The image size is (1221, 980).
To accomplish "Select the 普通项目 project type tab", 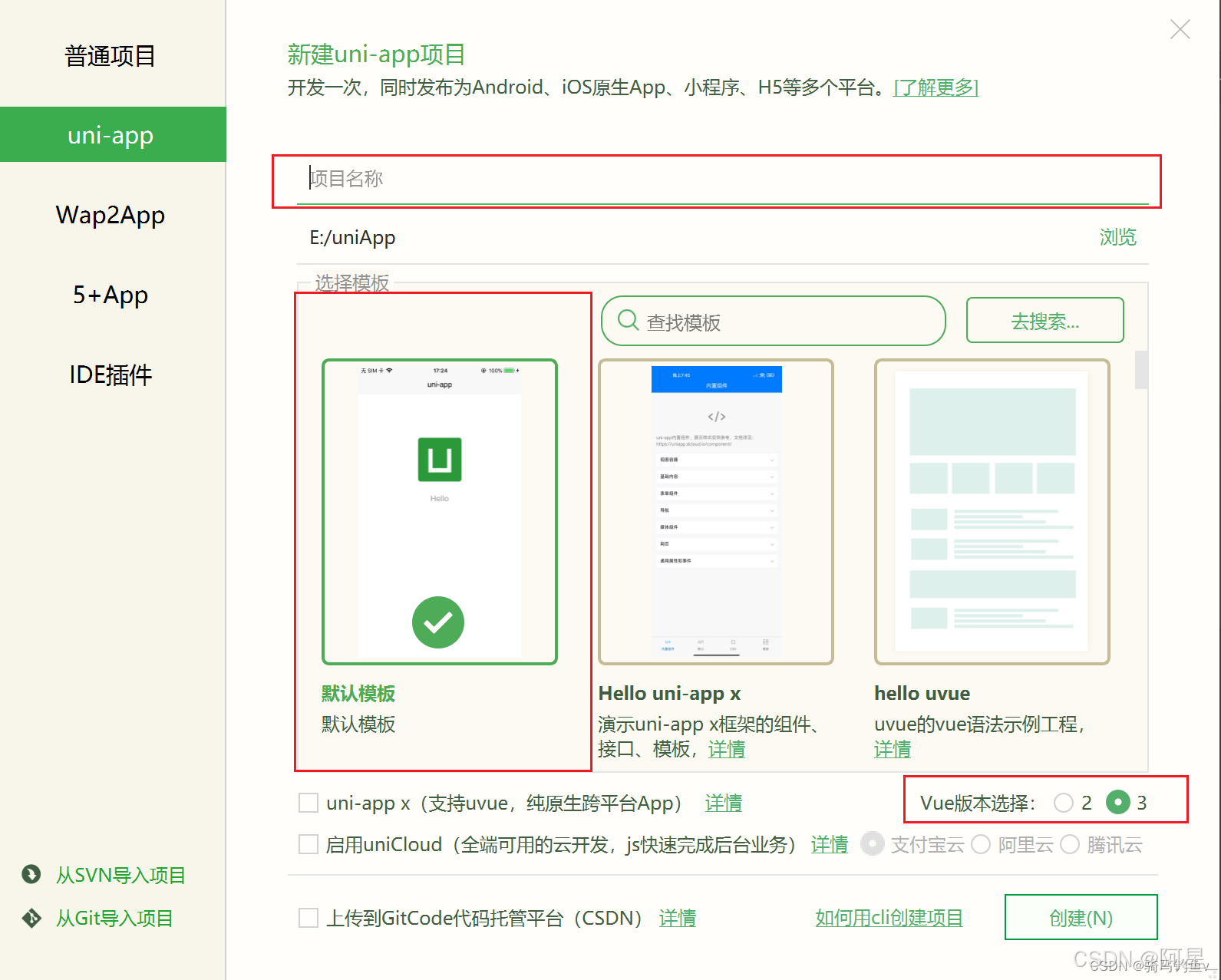I will tap(111, 56).
